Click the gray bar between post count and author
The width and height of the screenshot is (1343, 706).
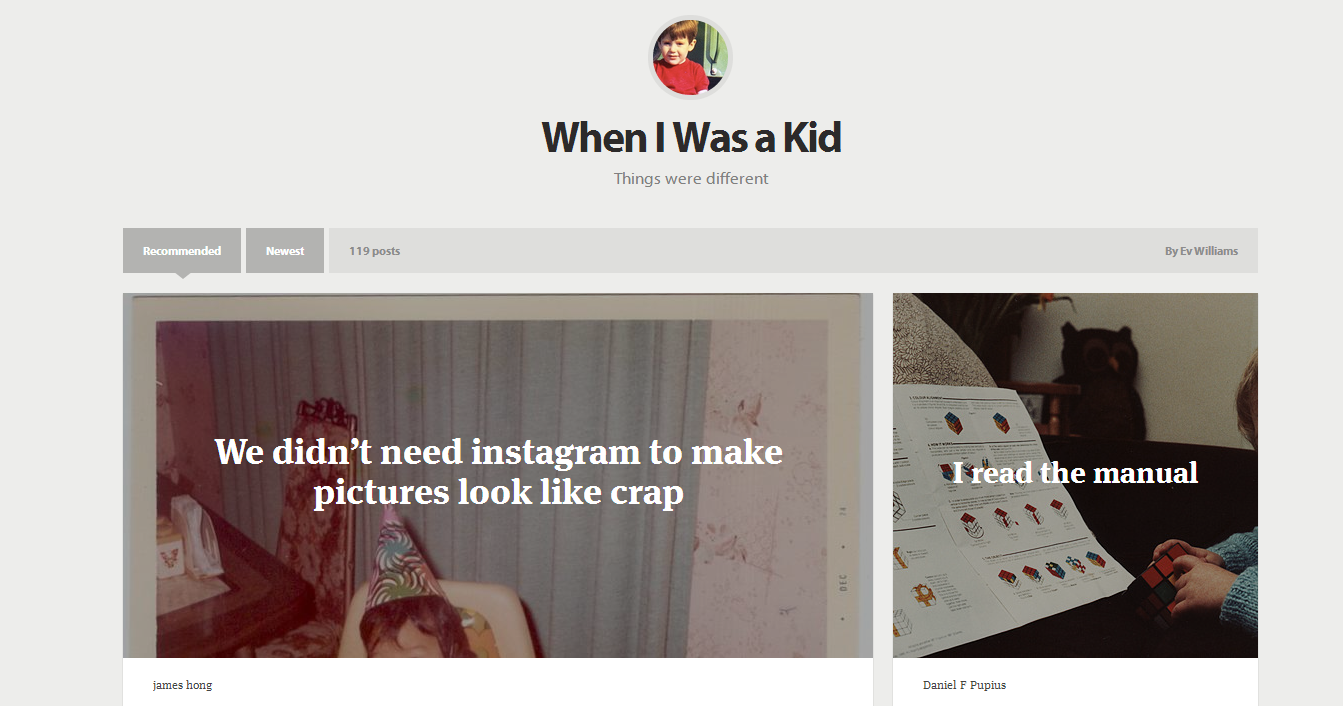pos(780,251)
